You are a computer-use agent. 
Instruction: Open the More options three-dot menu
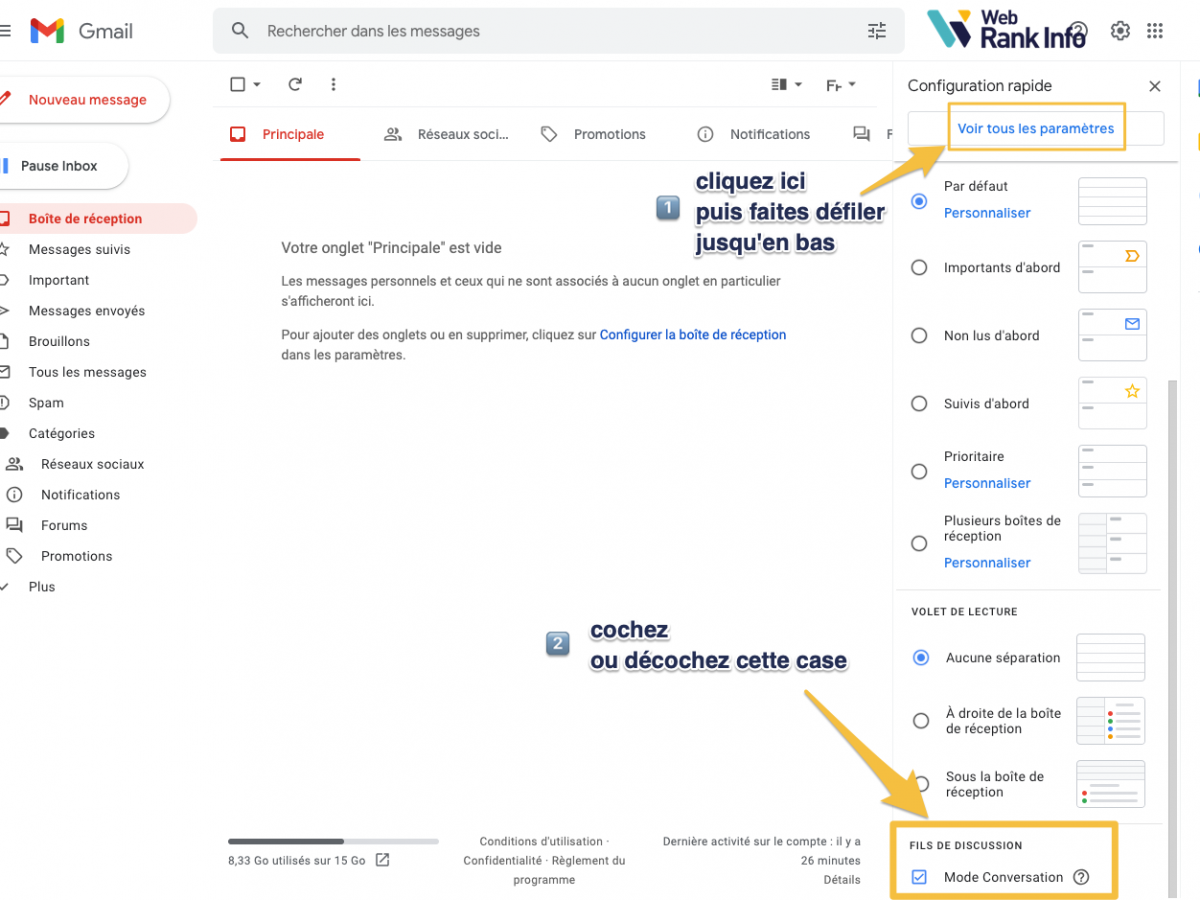coord(334,85)
